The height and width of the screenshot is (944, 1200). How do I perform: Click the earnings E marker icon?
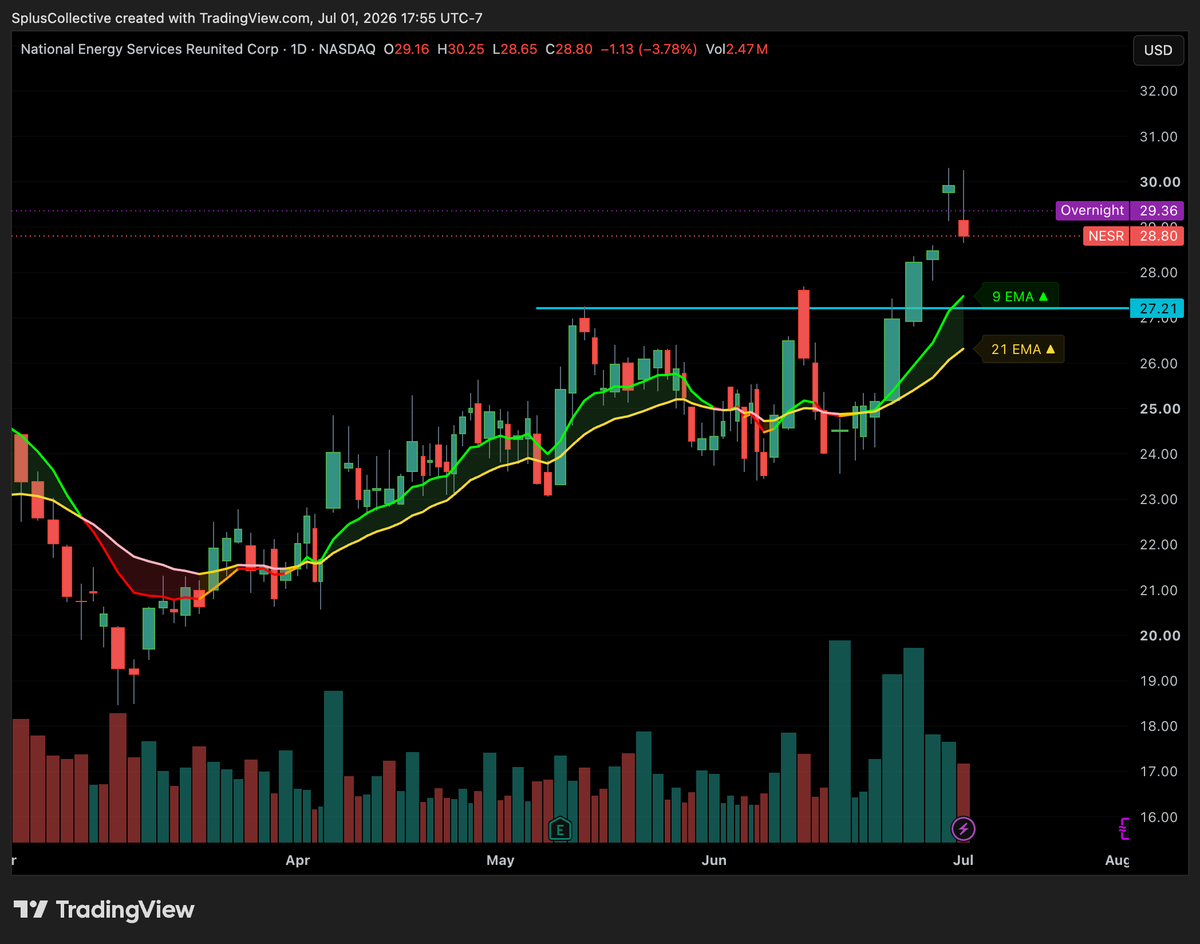(x=560, y=828)
